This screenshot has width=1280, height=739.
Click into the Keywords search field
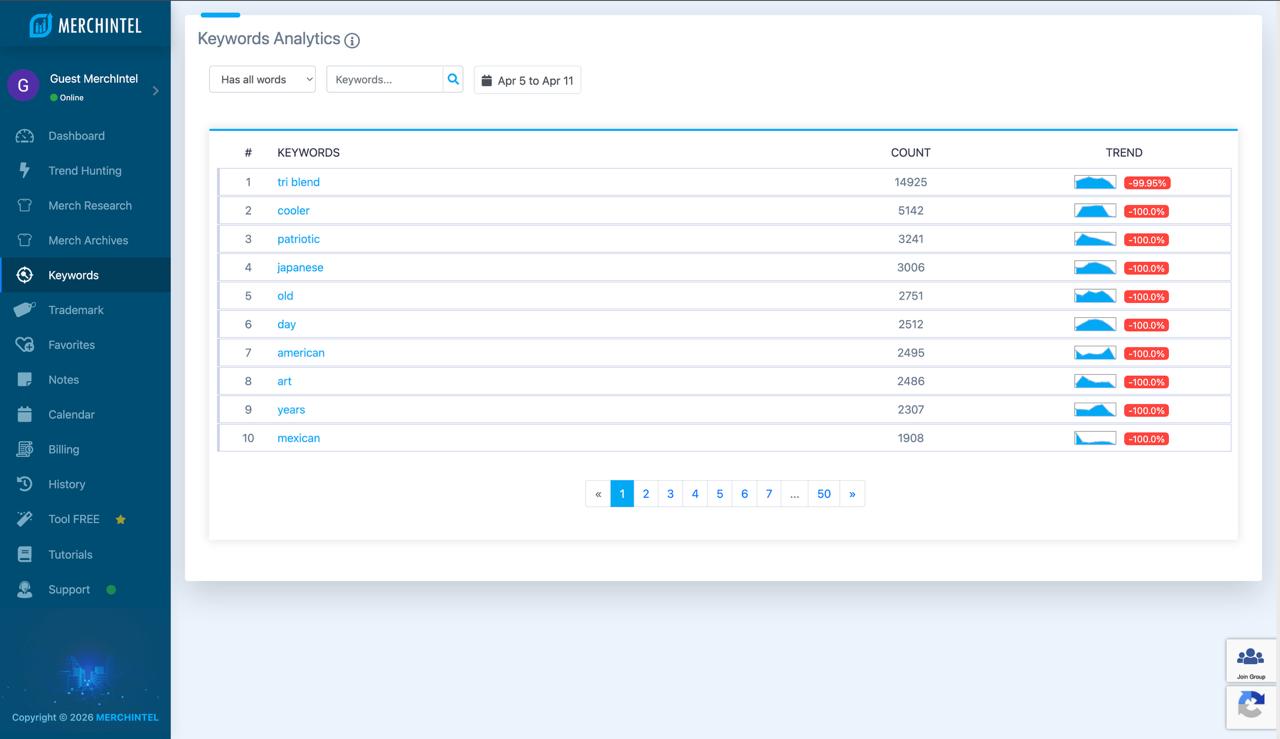pos(385,79)
